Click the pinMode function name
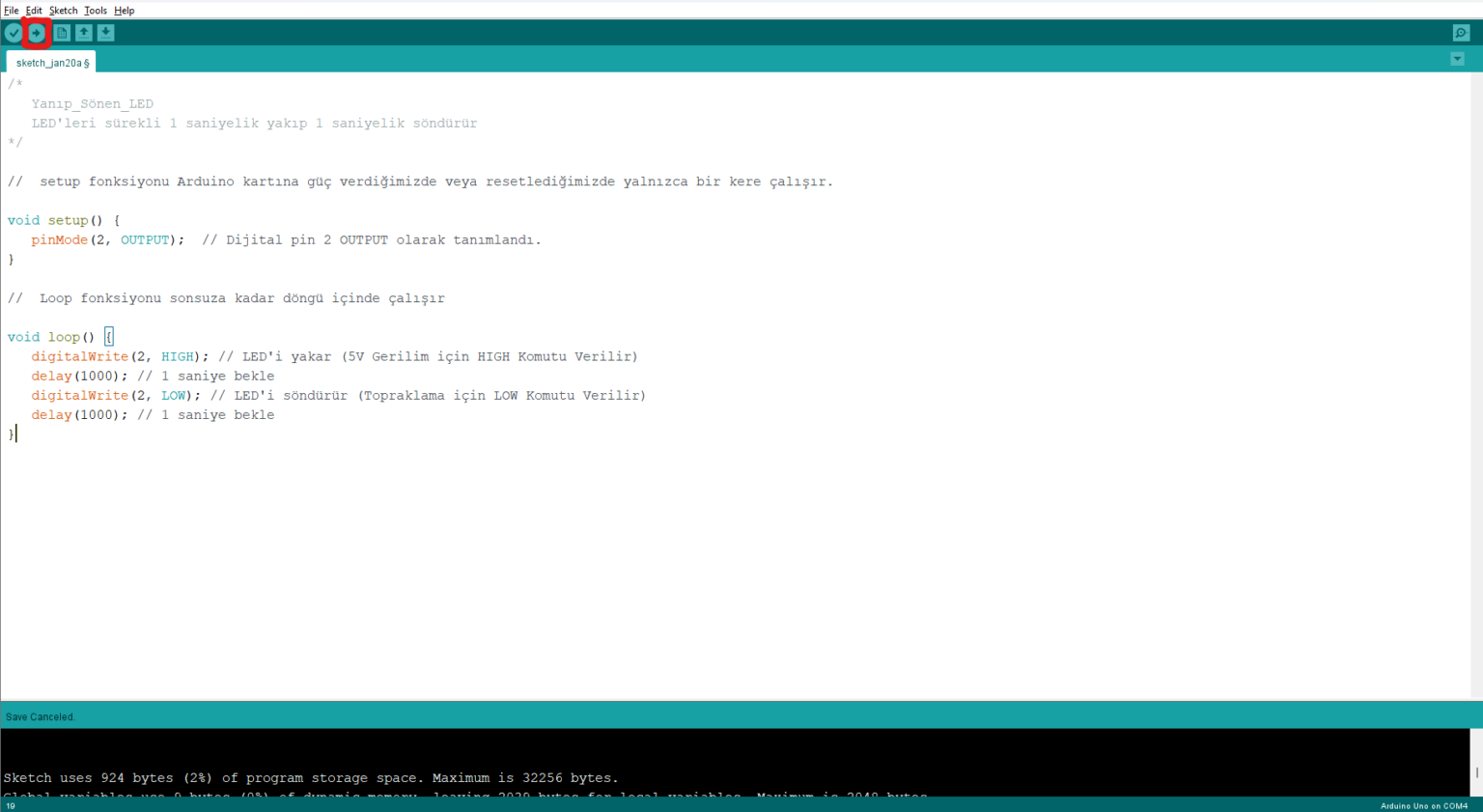The height and width of the screenshot is (812, 1483). 59,240
